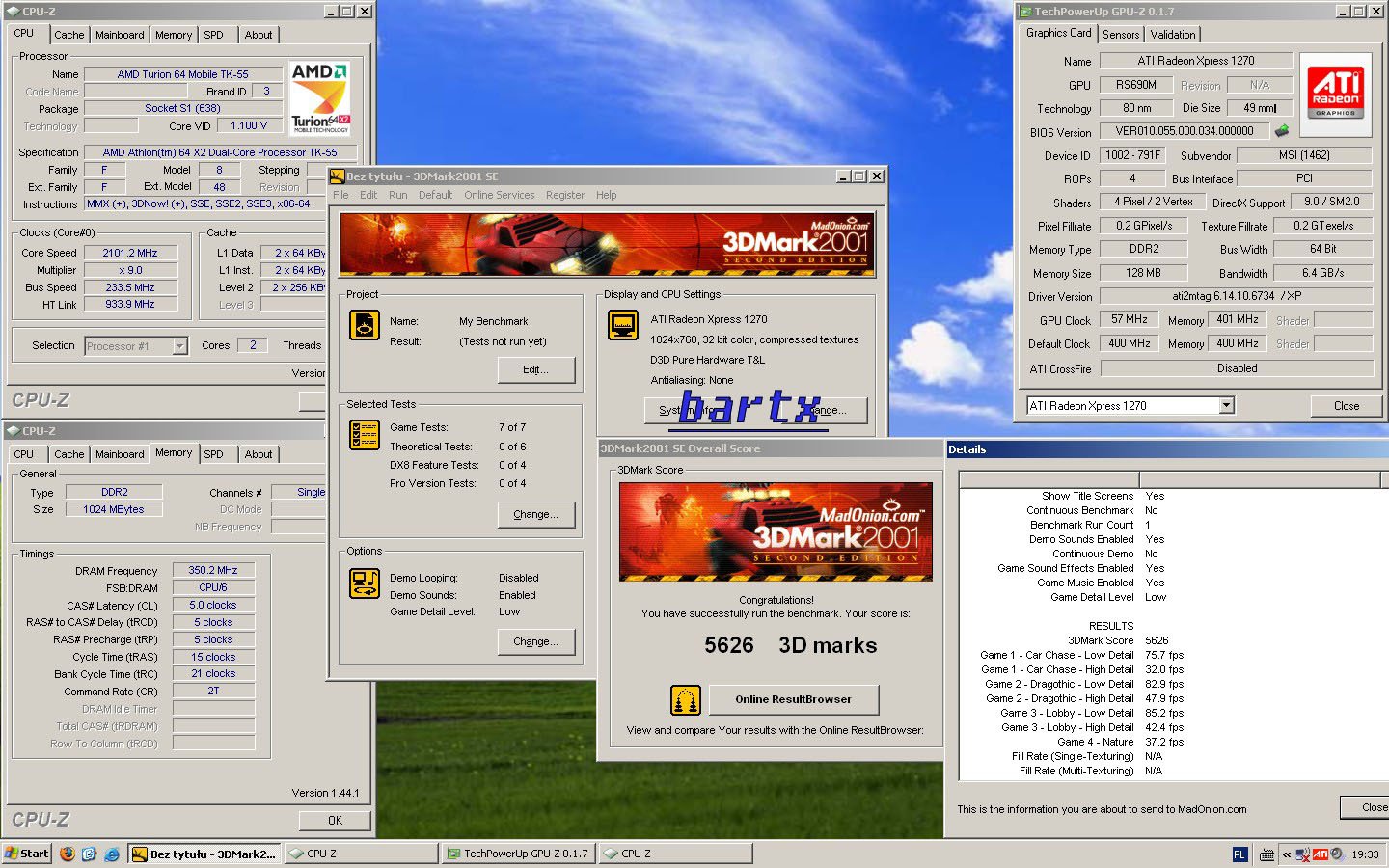Select the Graphics Card tab in GPU-Z
This screenshot has width=1389, height=868.
[1058, 33]
